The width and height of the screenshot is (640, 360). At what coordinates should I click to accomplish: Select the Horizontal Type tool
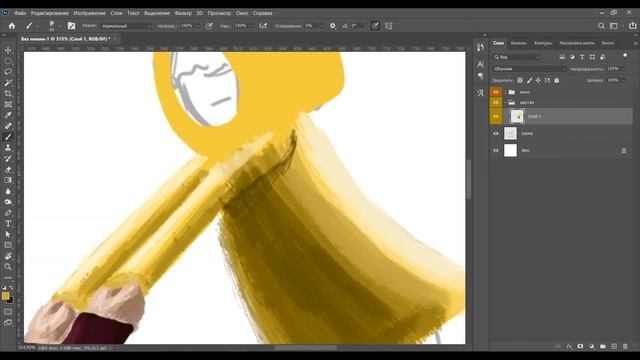coord(8,223)
